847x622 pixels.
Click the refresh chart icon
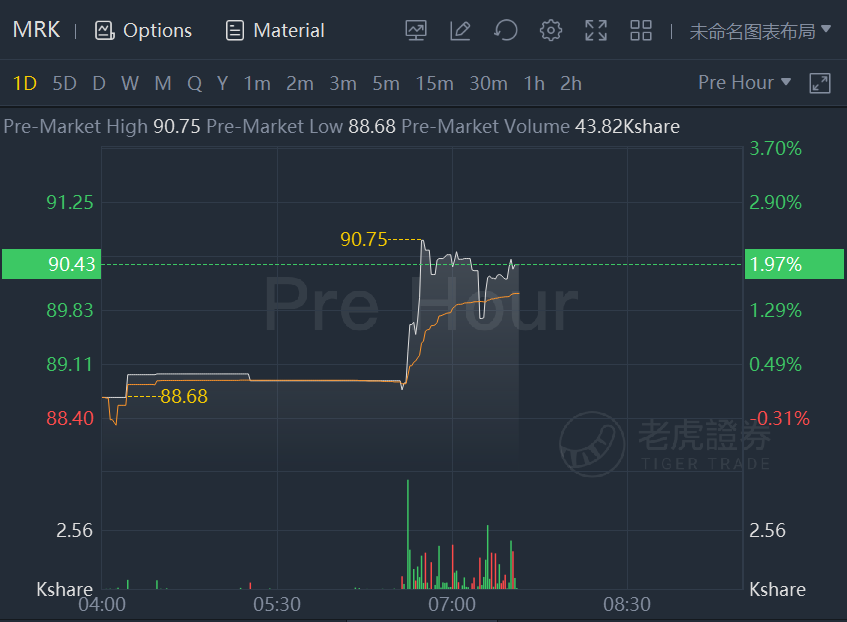[506, 30]
